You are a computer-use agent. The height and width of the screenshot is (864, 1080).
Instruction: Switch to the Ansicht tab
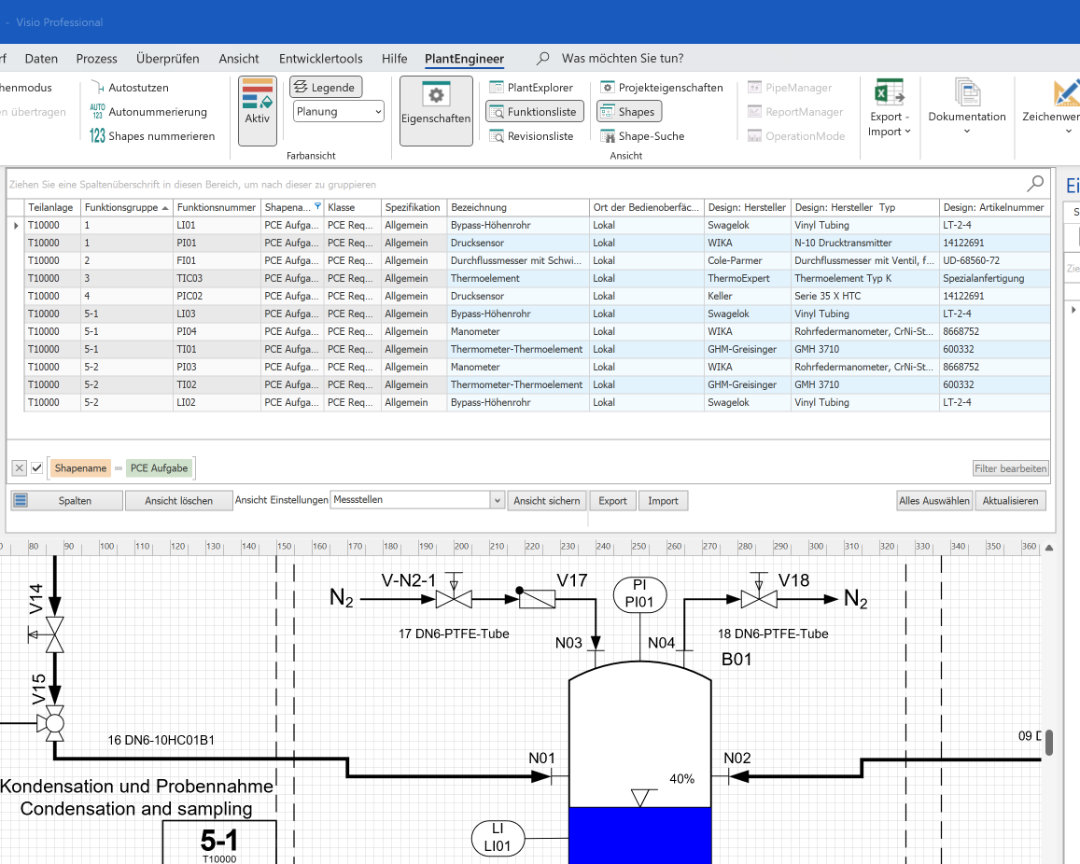[x=239, y=59]
